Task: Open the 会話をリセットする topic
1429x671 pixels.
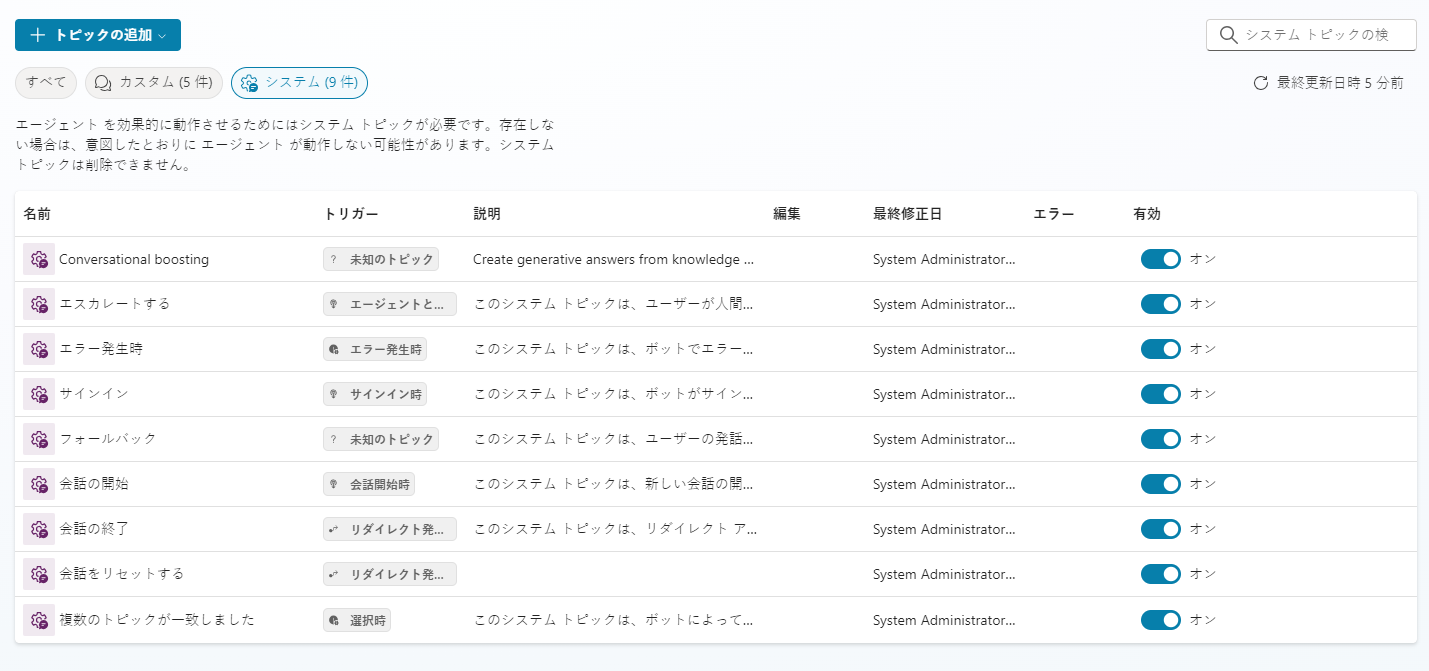Action: click(x=121, y=574)
